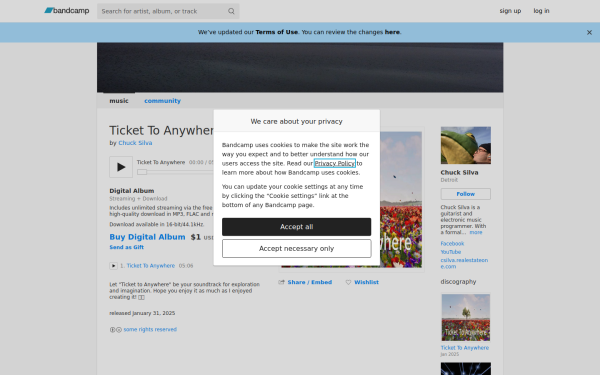Click the '$1' price text

[x=196, y=237]
